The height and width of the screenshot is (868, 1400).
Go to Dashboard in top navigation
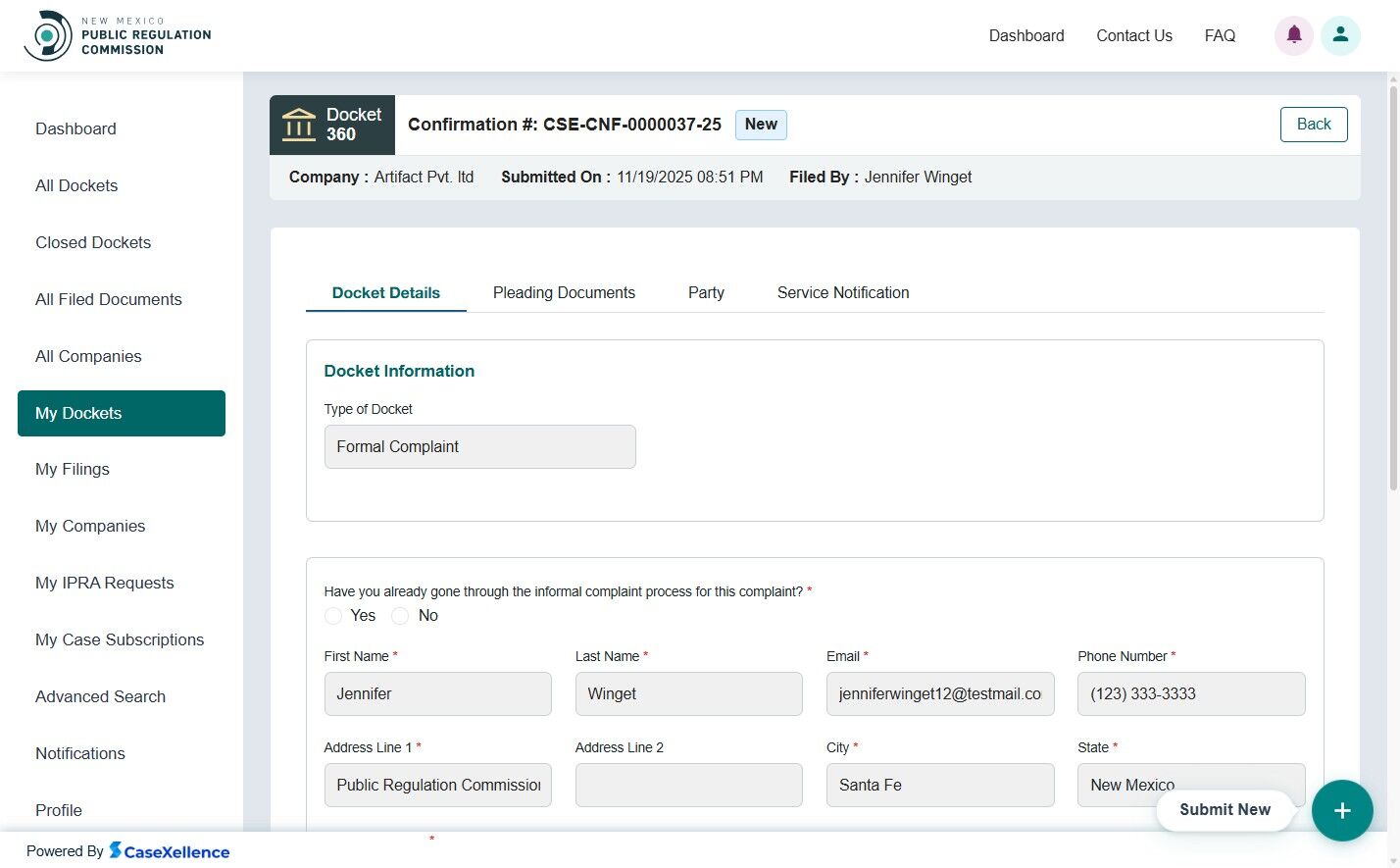pos(1026,35)
